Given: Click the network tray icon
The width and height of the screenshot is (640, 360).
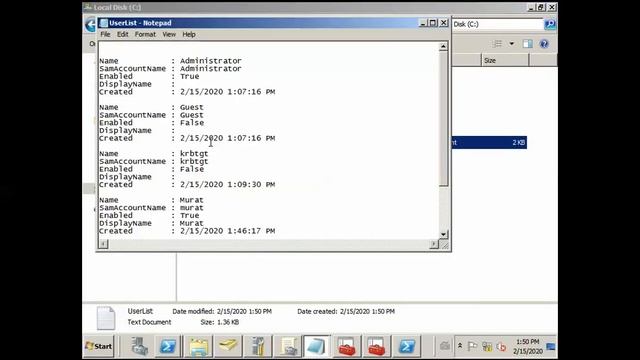Looking at the screenshot, I should click(487, 347).
